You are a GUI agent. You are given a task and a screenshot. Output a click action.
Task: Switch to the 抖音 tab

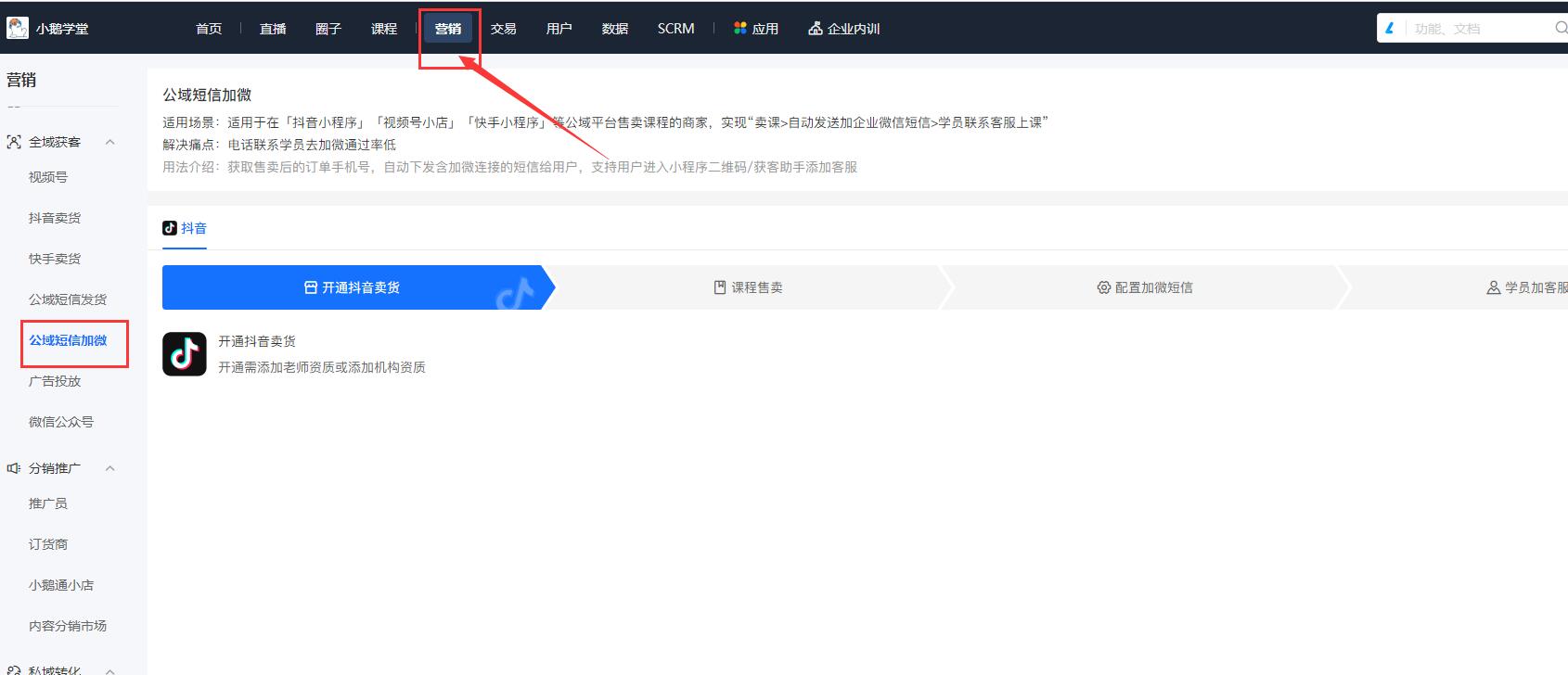[185, 228]
